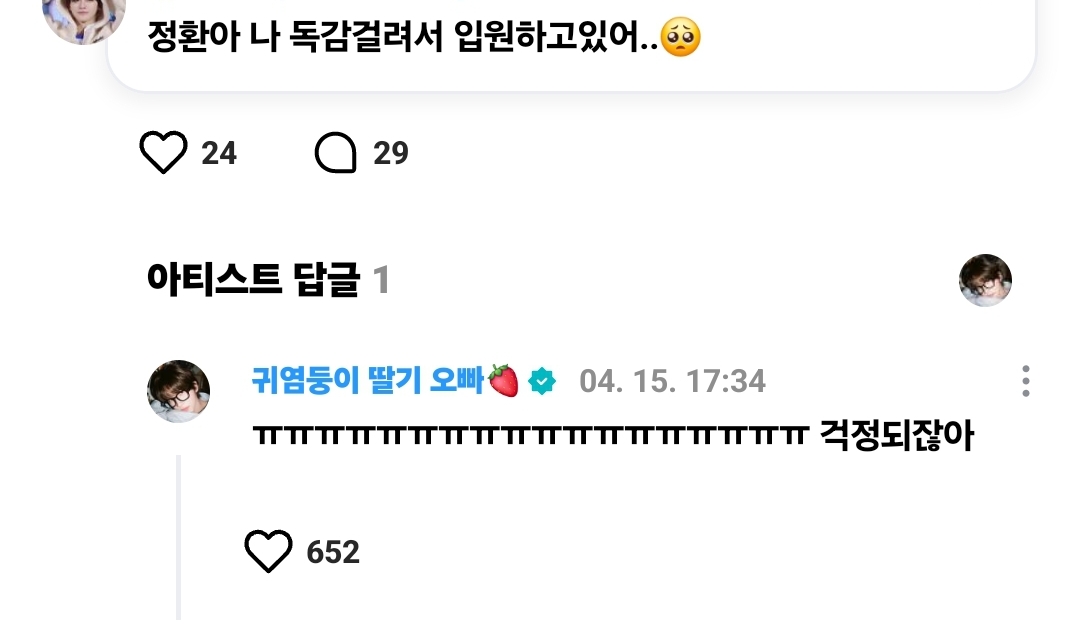The height and width of the screenshot is (627, 1080).
Task: Tap the reply timestamp 04. 15. 17:34
Action: click(672, 381)
